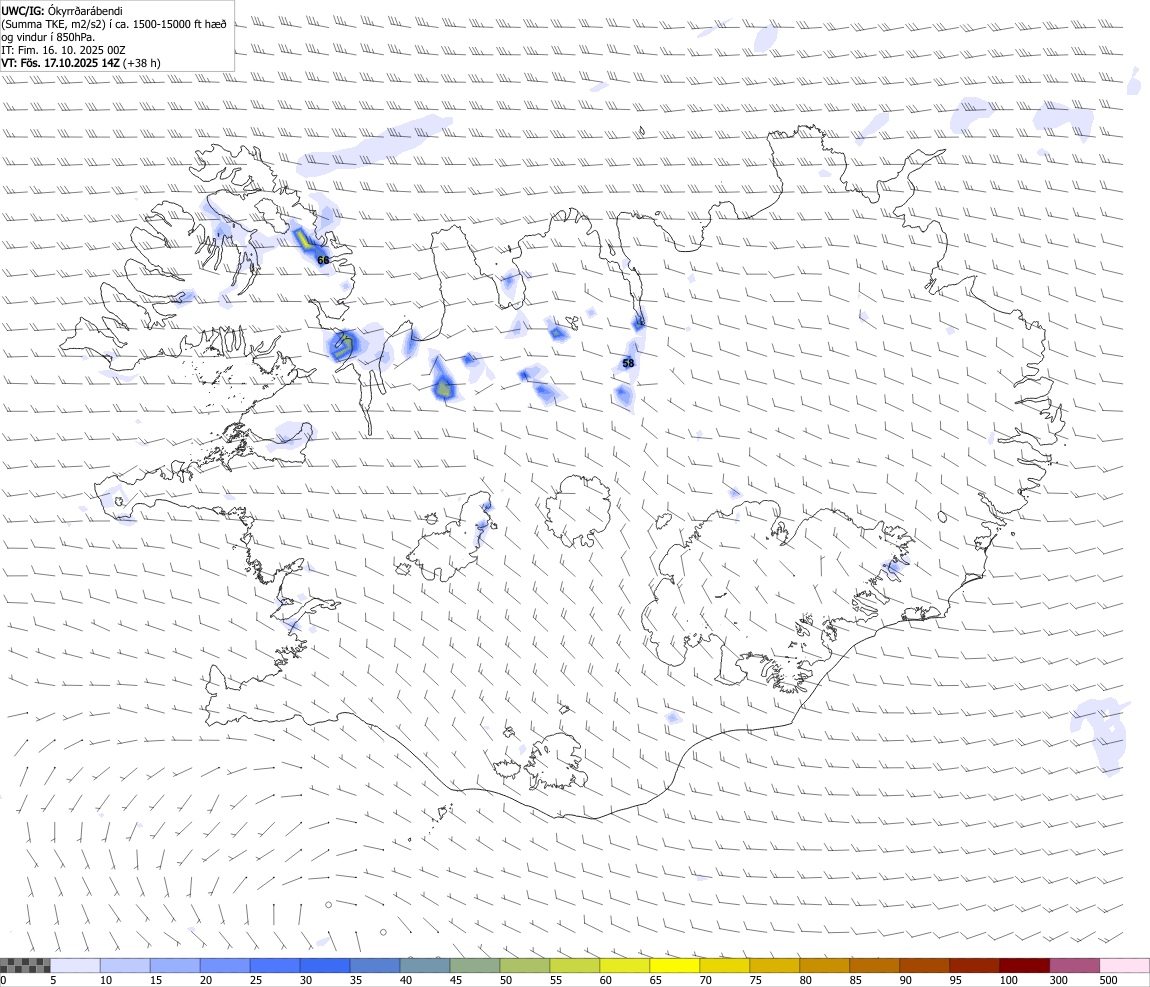Click the "IT: Fim. 16. 10. 2025 00Z" line
1150x987 pixels.
pos(64,50)
